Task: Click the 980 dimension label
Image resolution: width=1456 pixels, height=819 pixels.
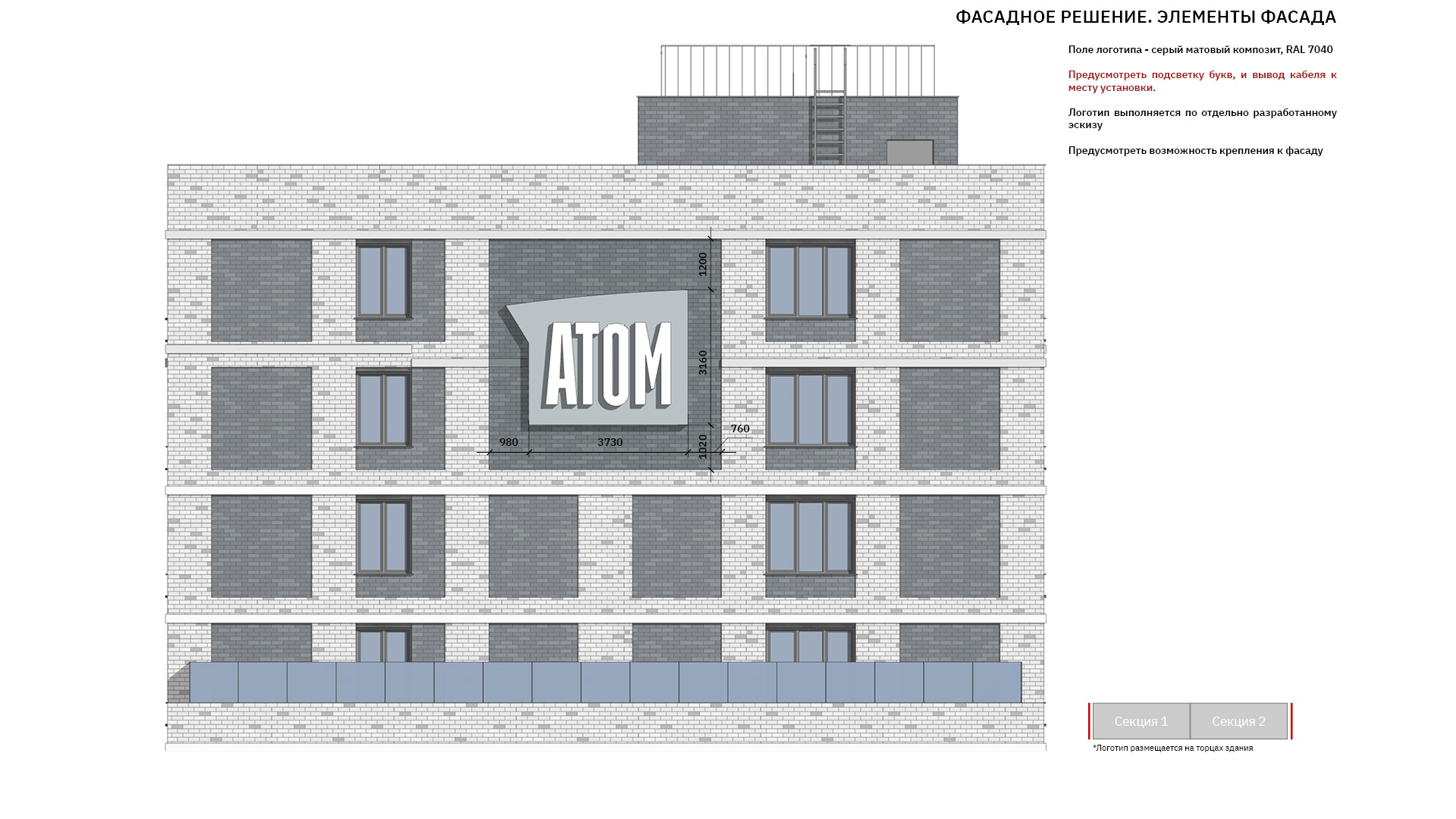Action: coord(509,442)
